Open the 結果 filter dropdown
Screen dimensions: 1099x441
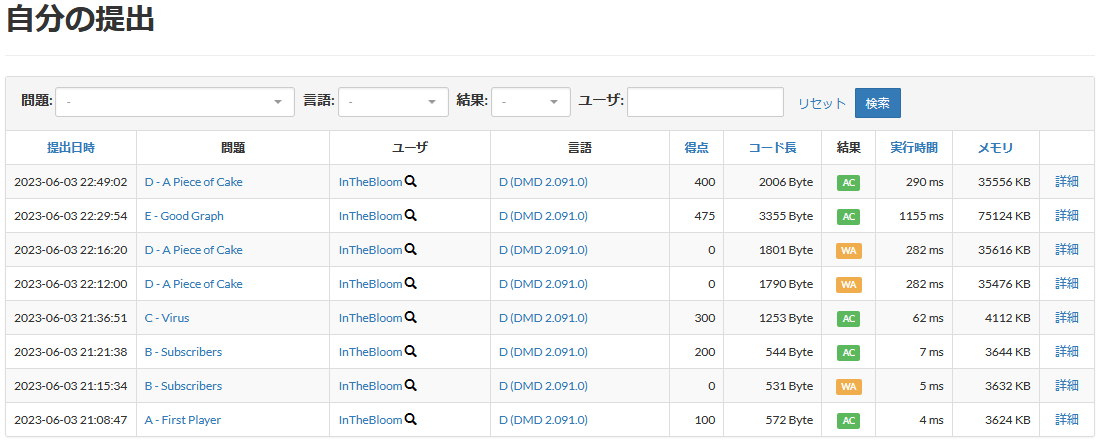(x=531, y=102)
